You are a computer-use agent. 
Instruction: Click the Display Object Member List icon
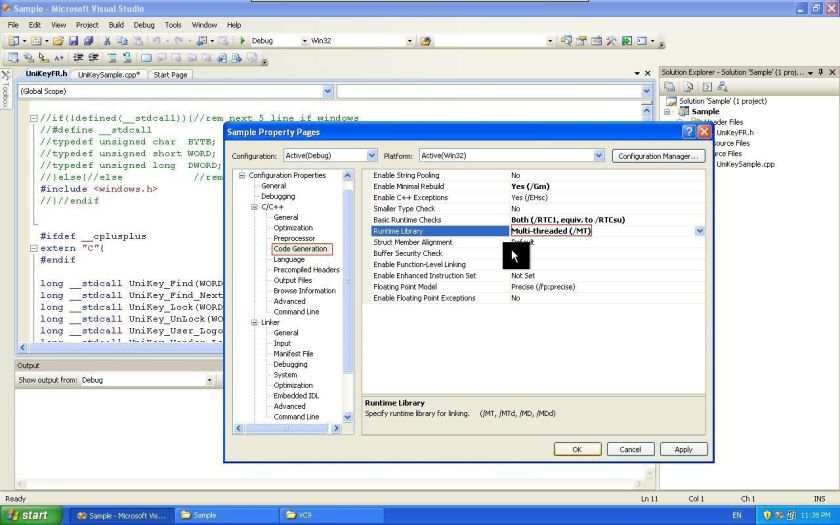(x=13, y=57)
